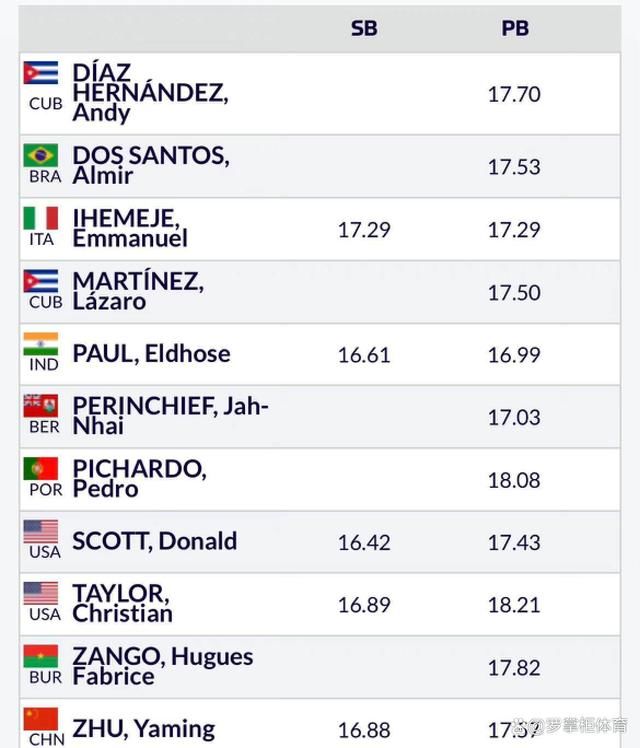This screenshot has width=640, height=748.
Task: Click the Brazil flag icon
Action: point(41,155)
